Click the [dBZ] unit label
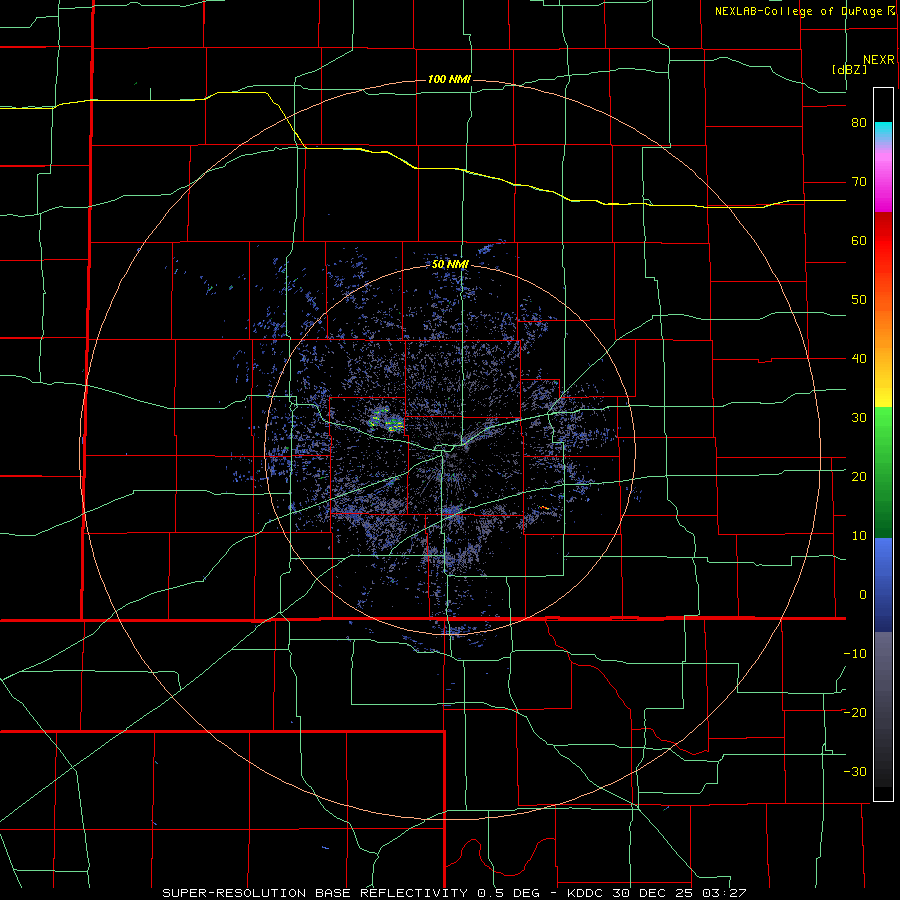The width and height of the screenshot is (900, 900). coord(849,69)
